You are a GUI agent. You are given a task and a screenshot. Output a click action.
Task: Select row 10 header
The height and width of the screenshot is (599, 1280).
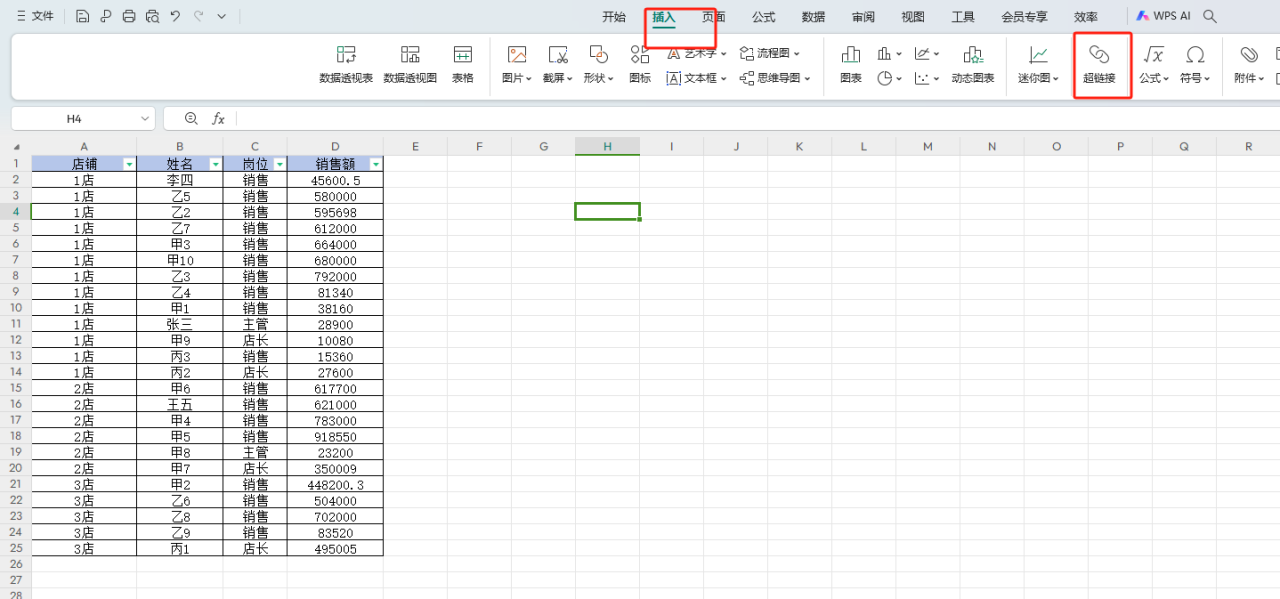[15, 308]
